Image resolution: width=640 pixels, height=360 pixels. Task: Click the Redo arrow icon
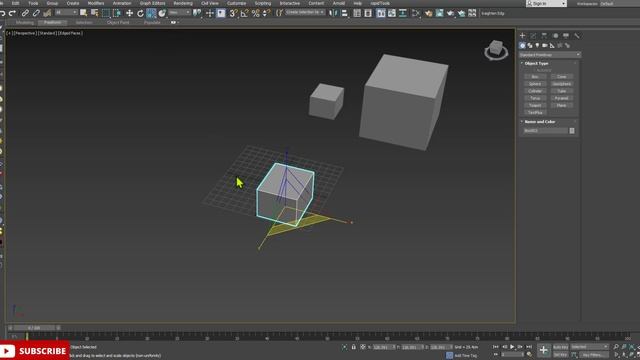[12, 13]
